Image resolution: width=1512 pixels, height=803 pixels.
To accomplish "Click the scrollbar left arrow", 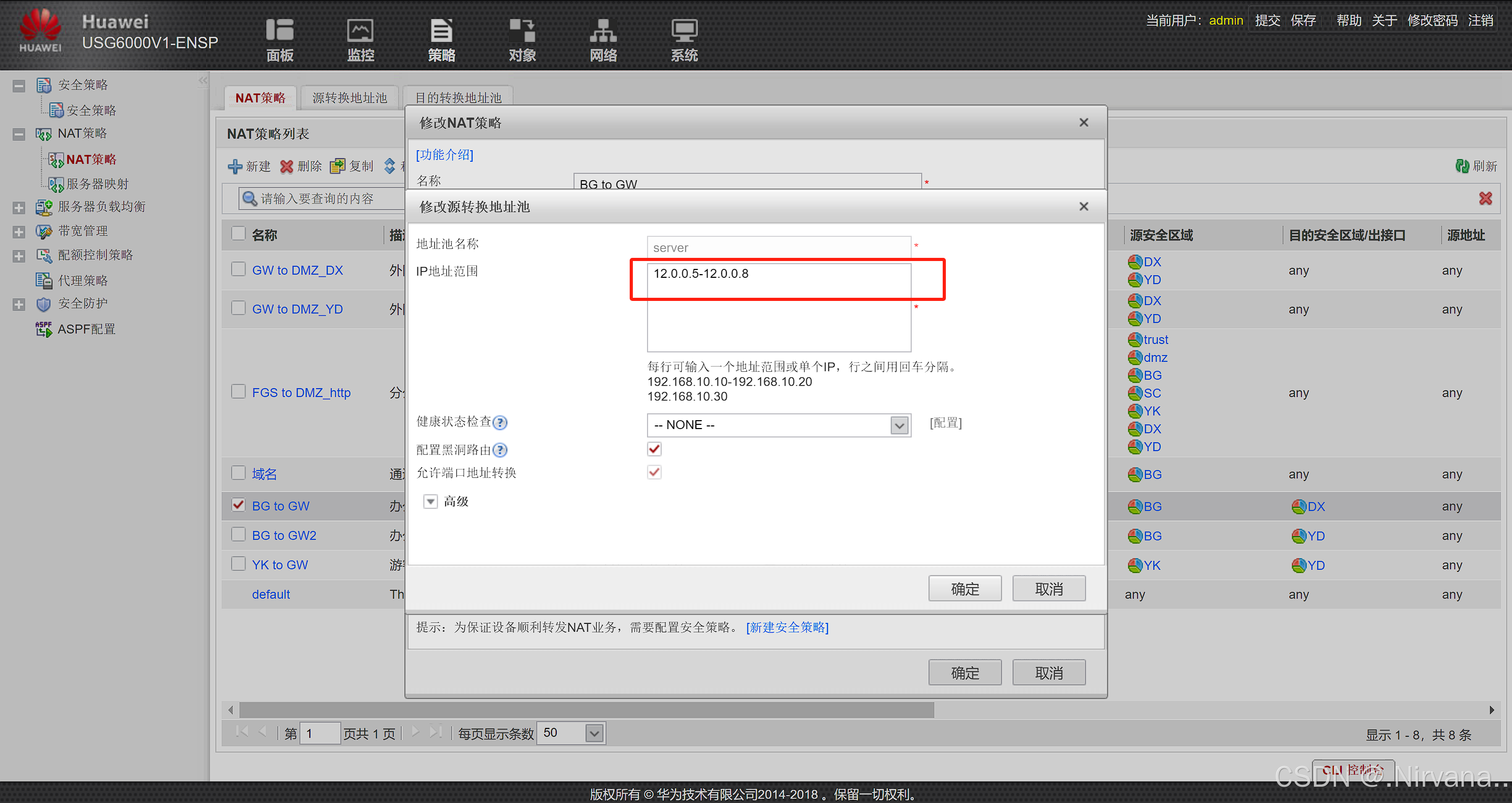I will tap(231, 710).
